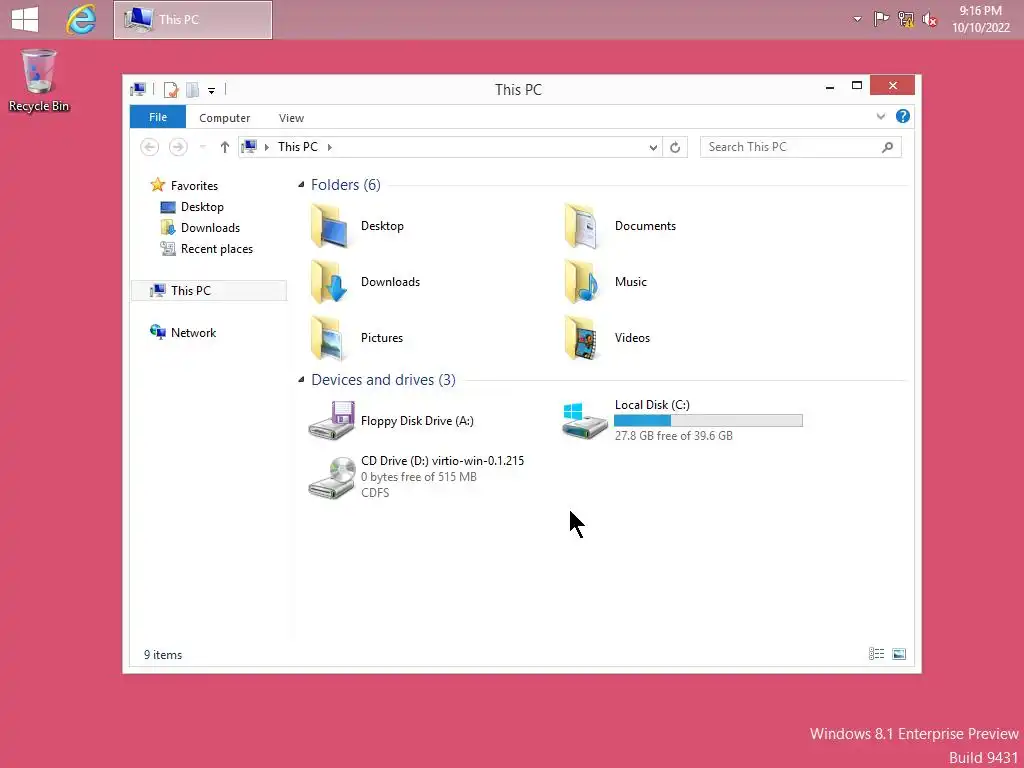Viewport: 1024px width, 768px height.
Task: Select Floppy Disk Drive (A:)
Action: (392, 421)
